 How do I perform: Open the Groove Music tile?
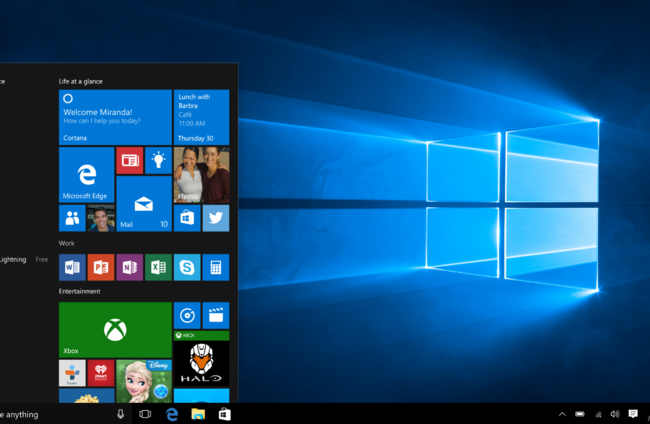coord(187,315)
